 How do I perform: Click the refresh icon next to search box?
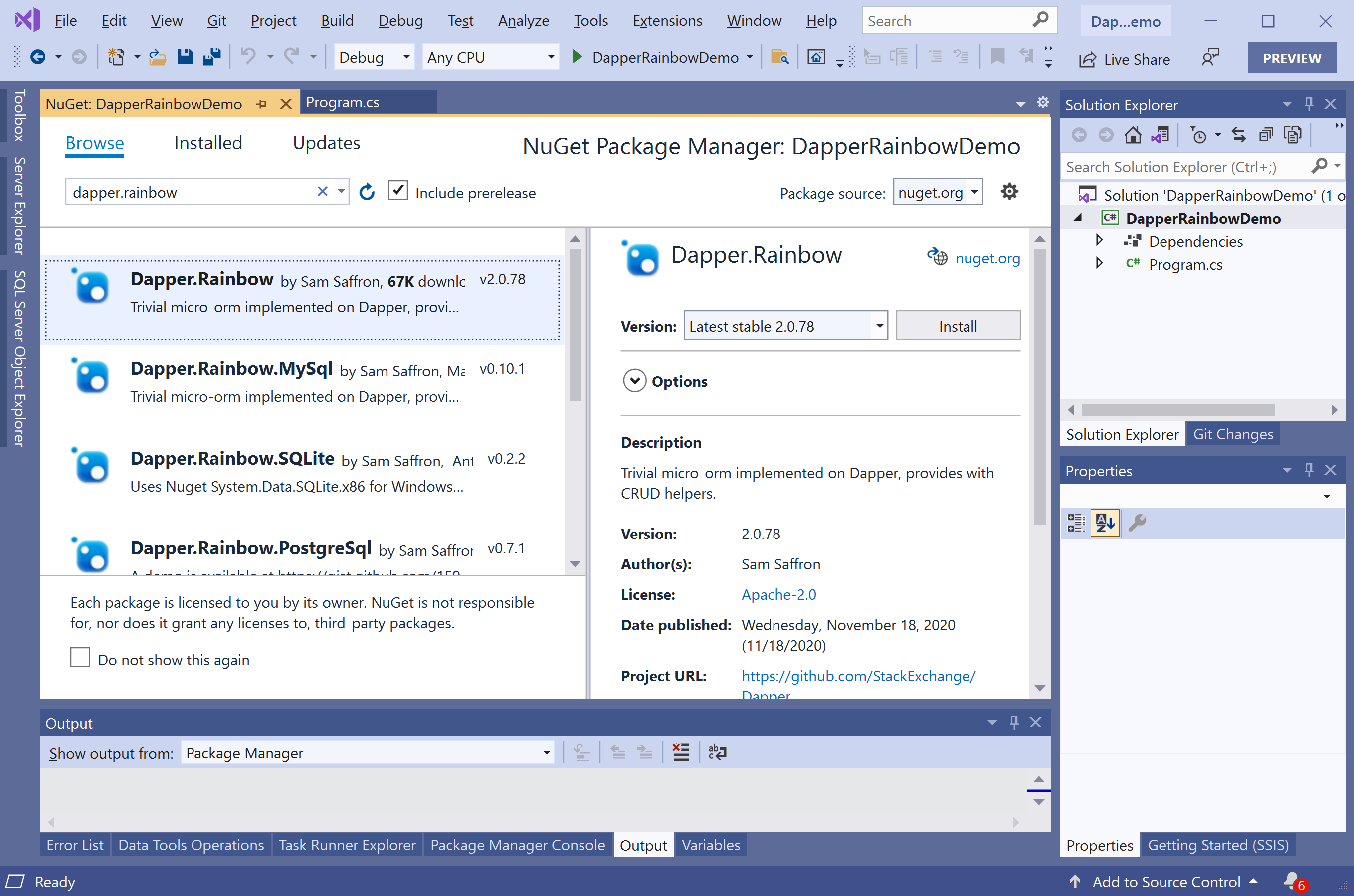pos(367,192)
